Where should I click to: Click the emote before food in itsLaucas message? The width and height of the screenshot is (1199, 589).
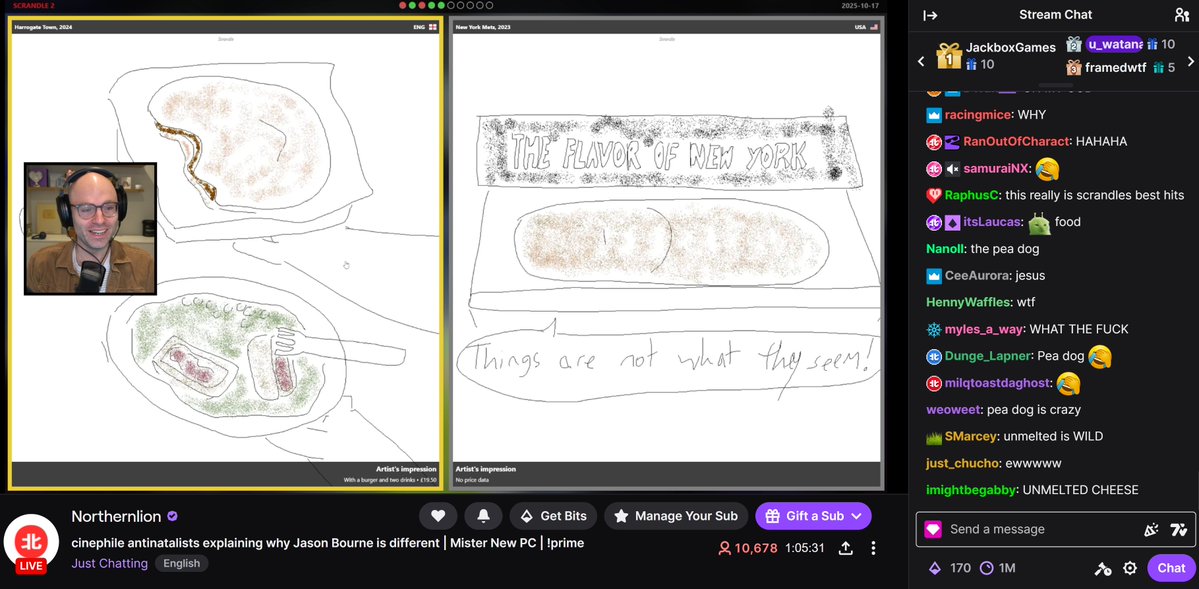point(1039,223)
